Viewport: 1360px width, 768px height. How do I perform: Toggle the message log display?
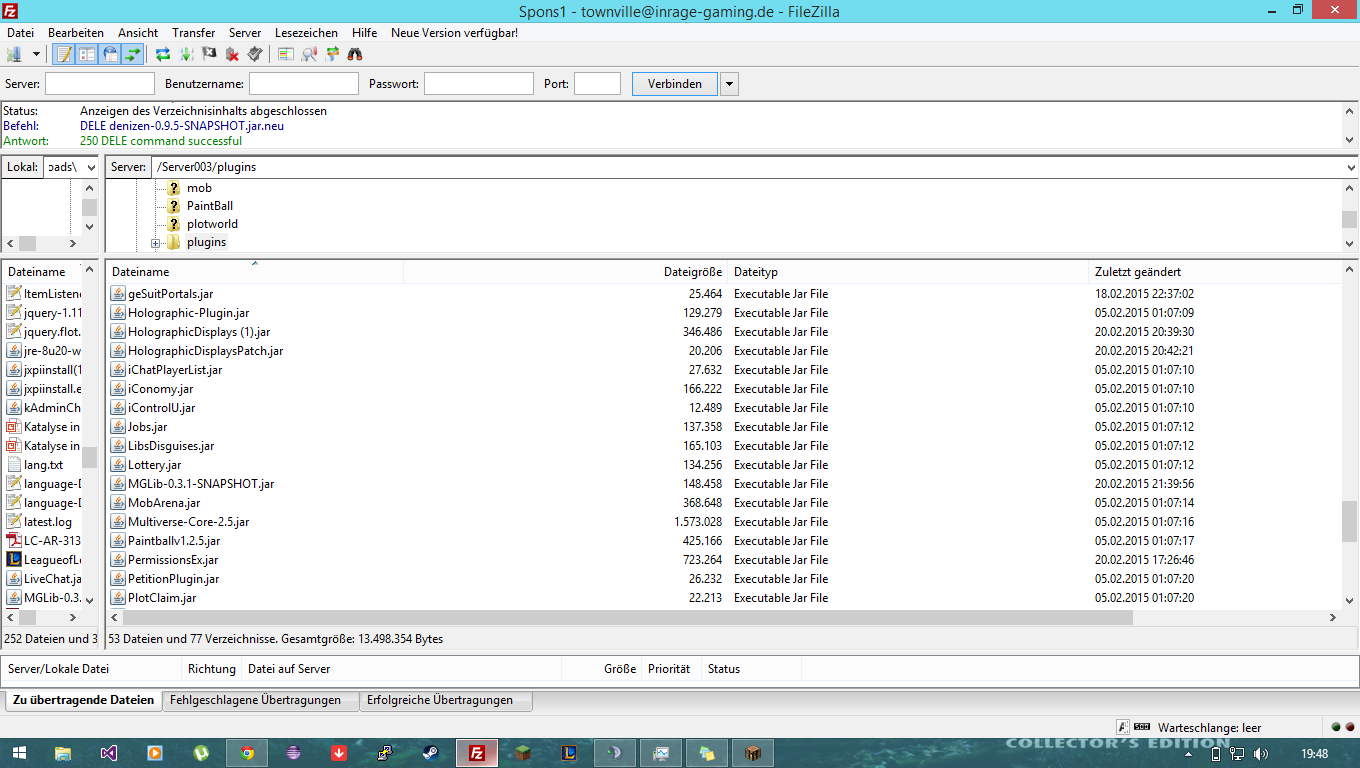point(64,54)
